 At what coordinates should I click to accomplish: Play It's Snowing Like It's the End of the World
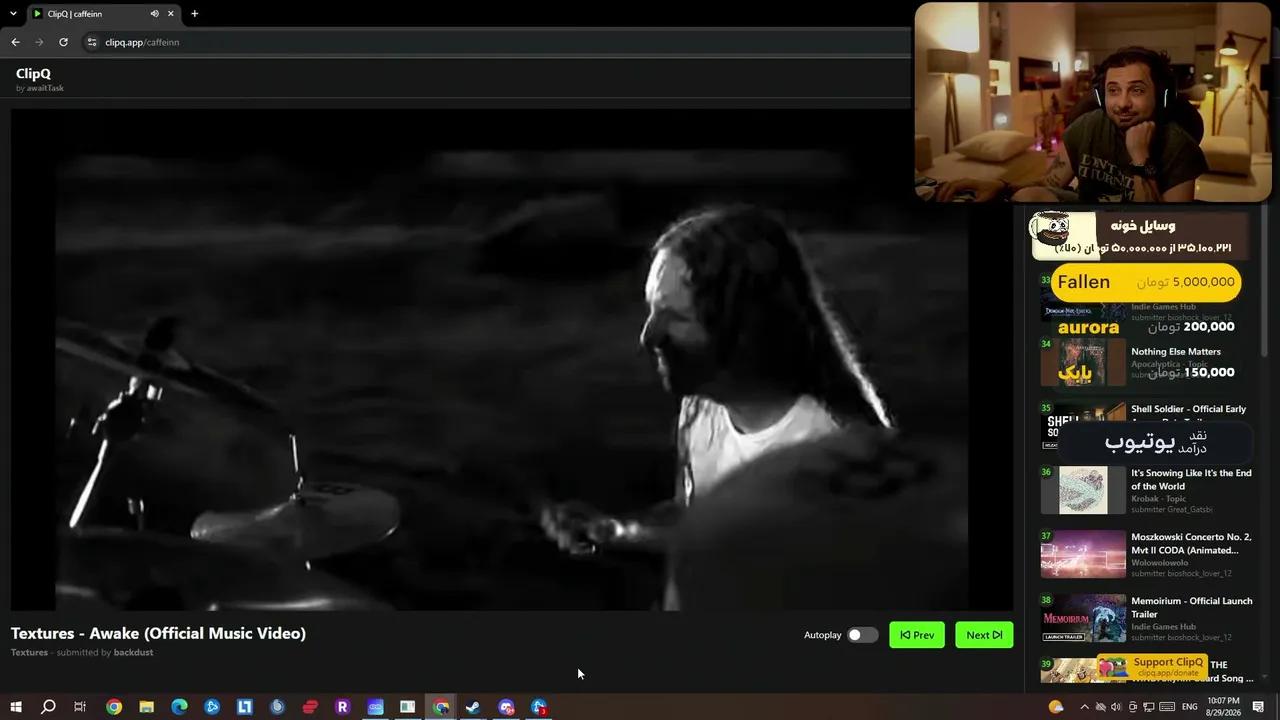click(x=1191, y=480)
